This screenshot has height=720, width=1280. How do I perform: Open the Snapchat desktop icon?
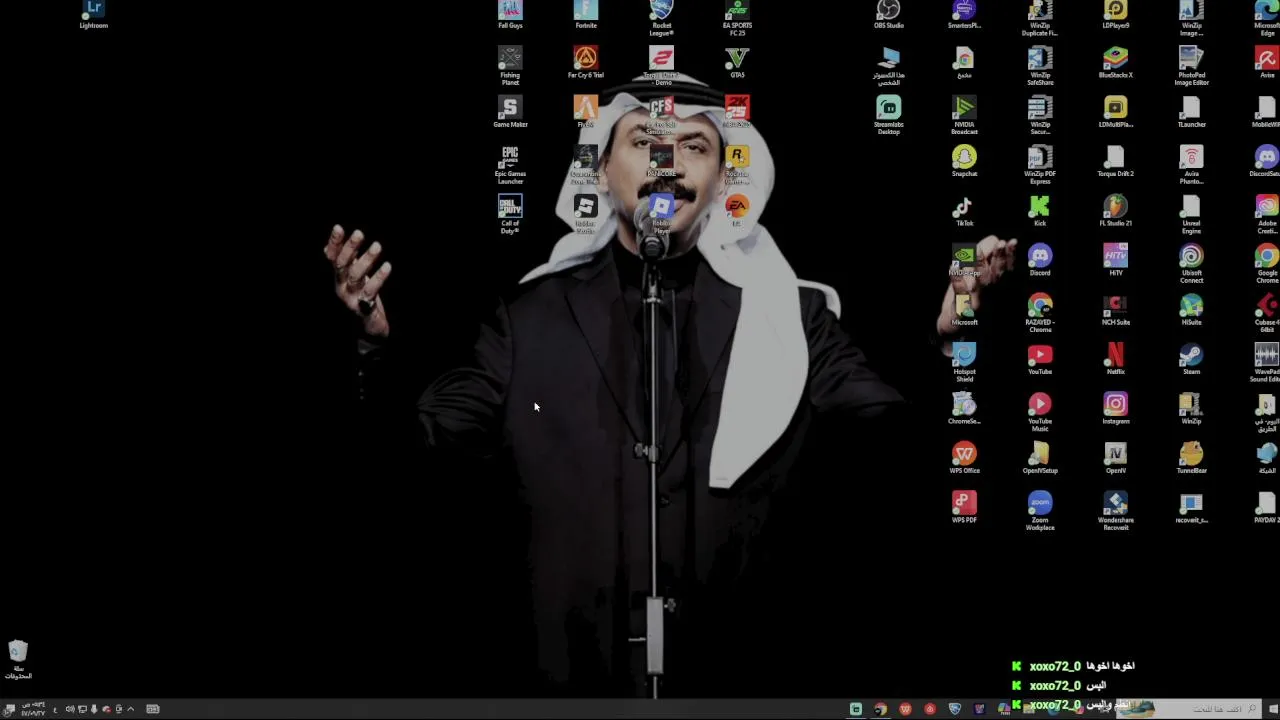964,161
